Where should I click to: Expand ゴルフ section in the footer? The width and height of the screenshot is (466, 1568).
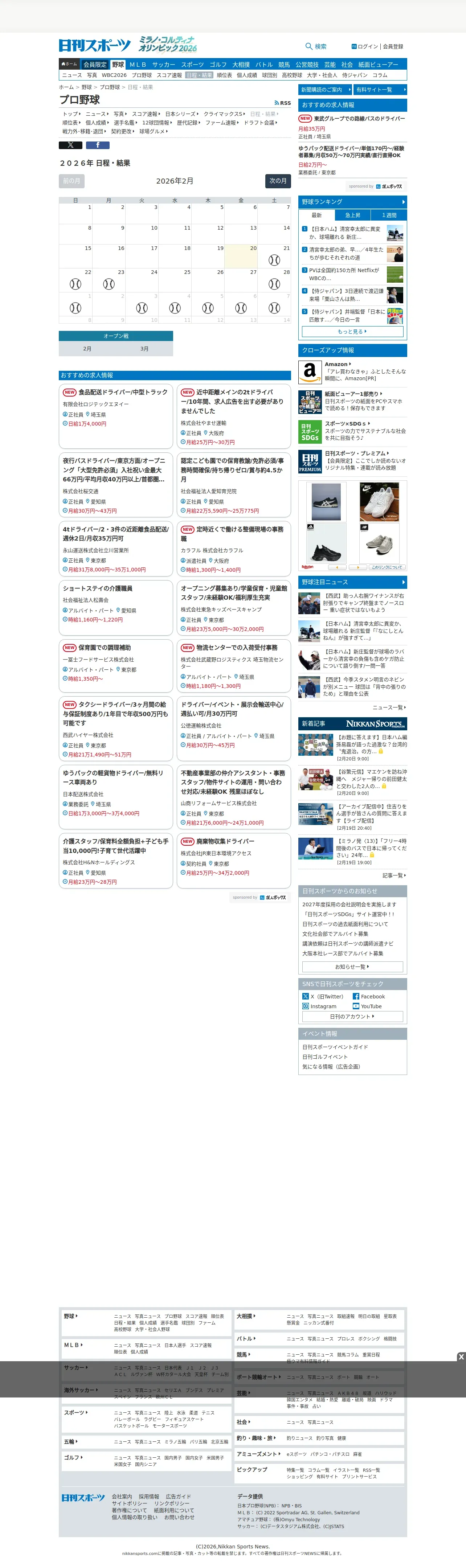click(x=73, y=1457)
